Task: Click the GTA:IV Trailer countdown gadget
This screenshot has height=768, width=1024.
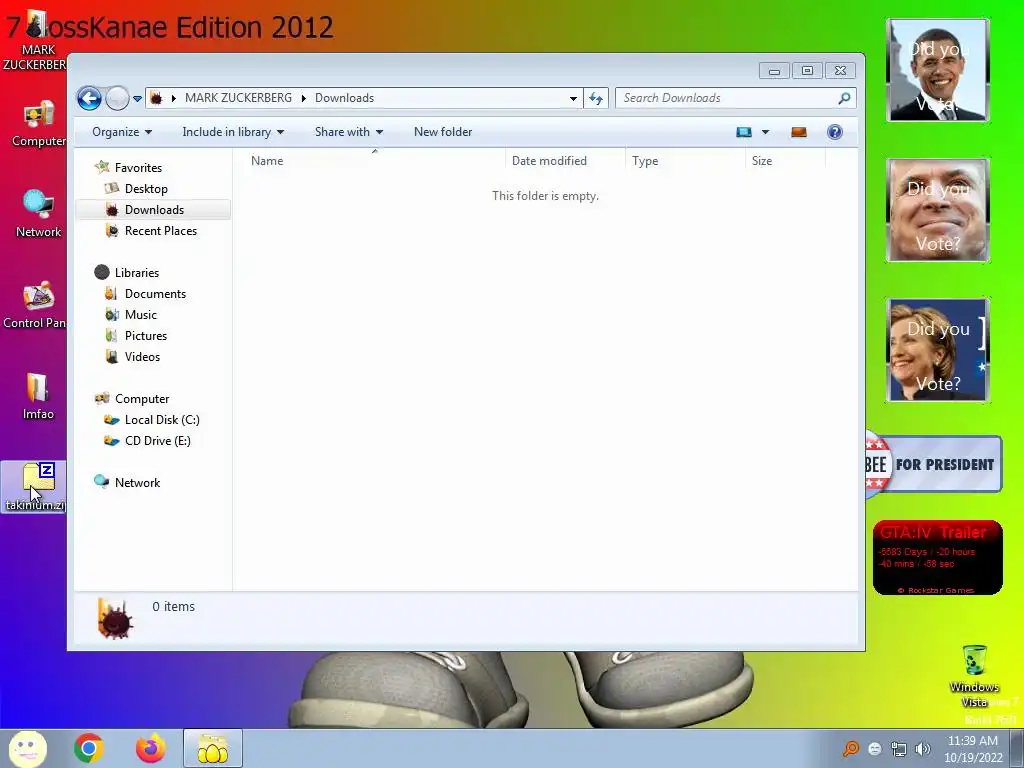Action: click(938, 557)
